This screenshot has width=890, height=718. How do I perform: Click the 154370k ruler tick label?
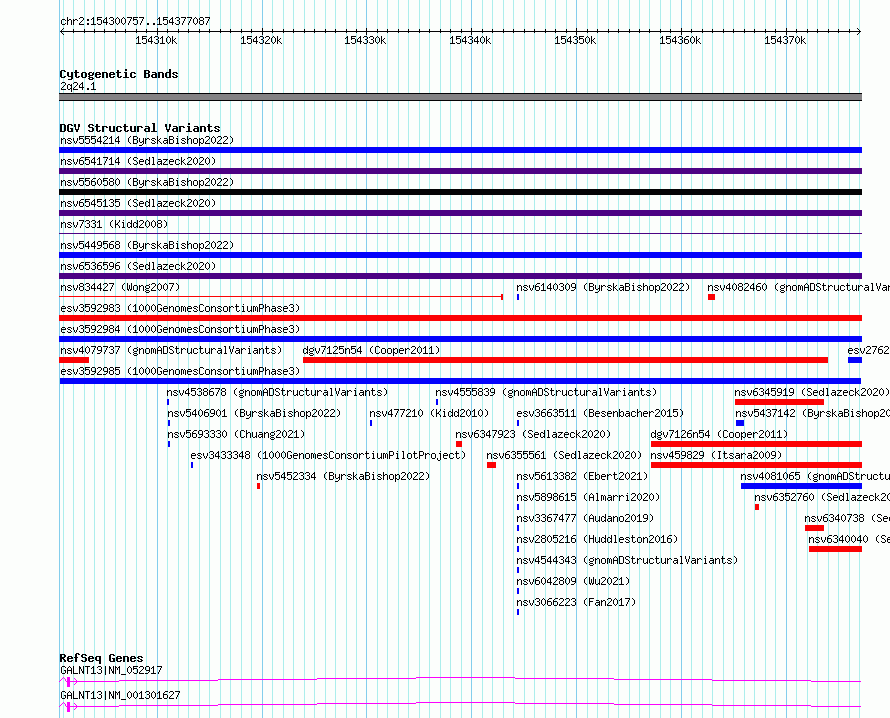785,40
